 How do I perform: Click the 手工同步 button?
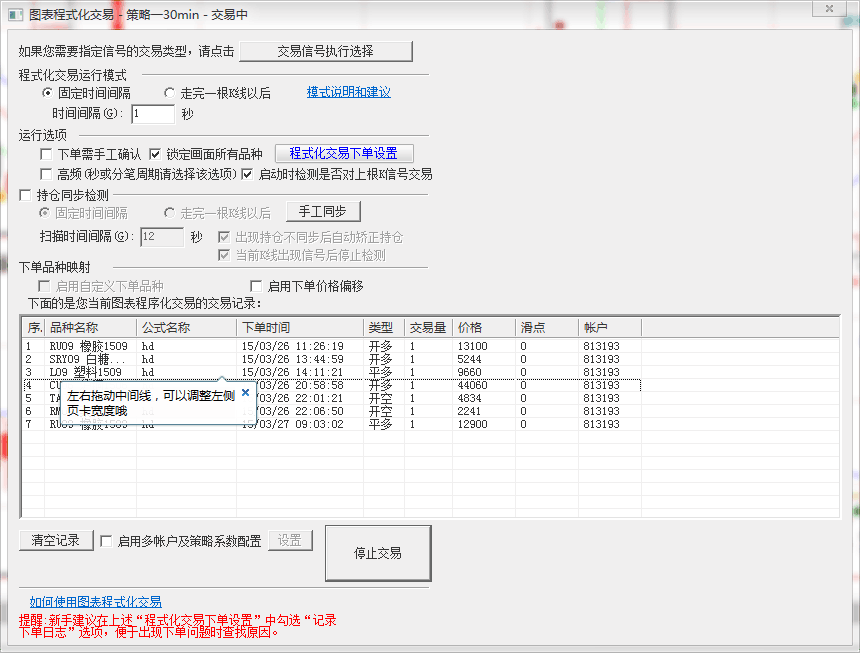coord(323,211)
